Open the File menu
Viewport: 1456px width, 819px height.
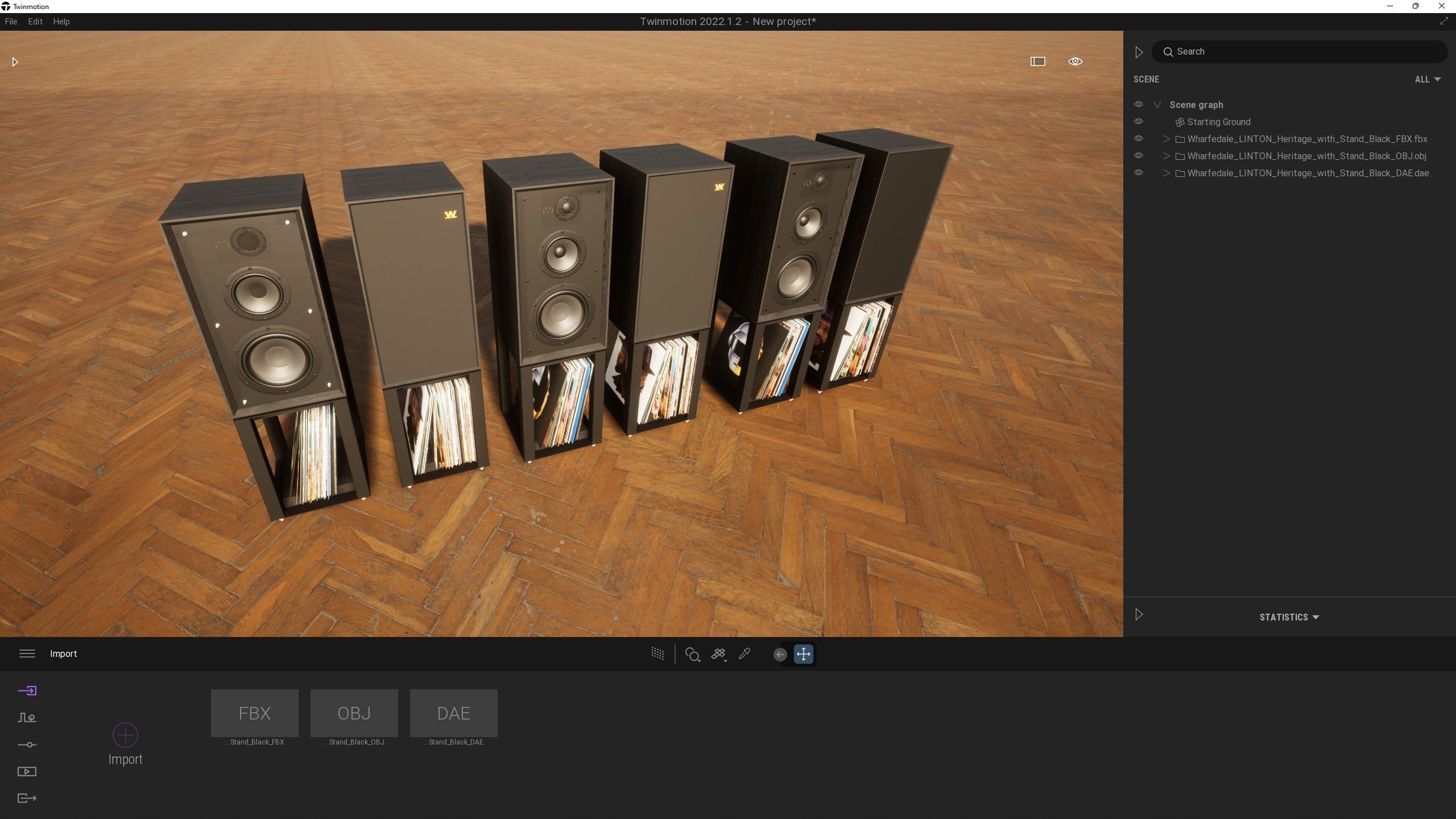point(11,22)
